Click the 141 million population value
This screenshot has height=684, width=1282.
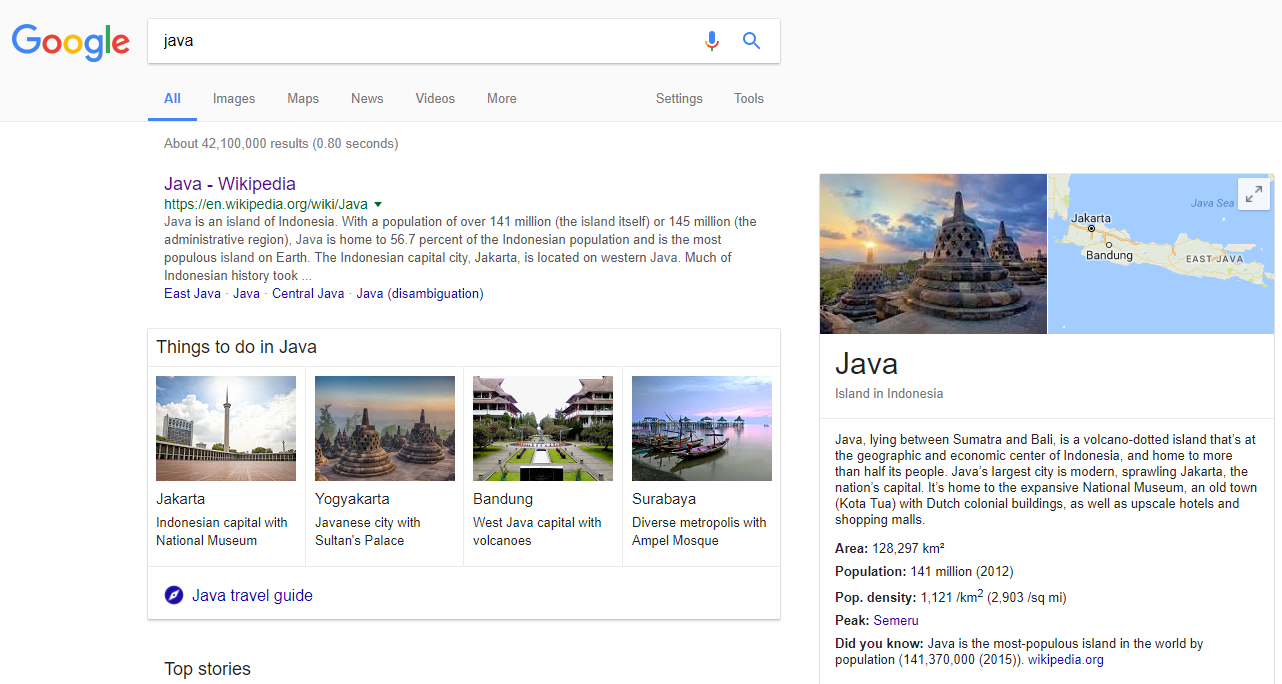click(x=941, y=572)
